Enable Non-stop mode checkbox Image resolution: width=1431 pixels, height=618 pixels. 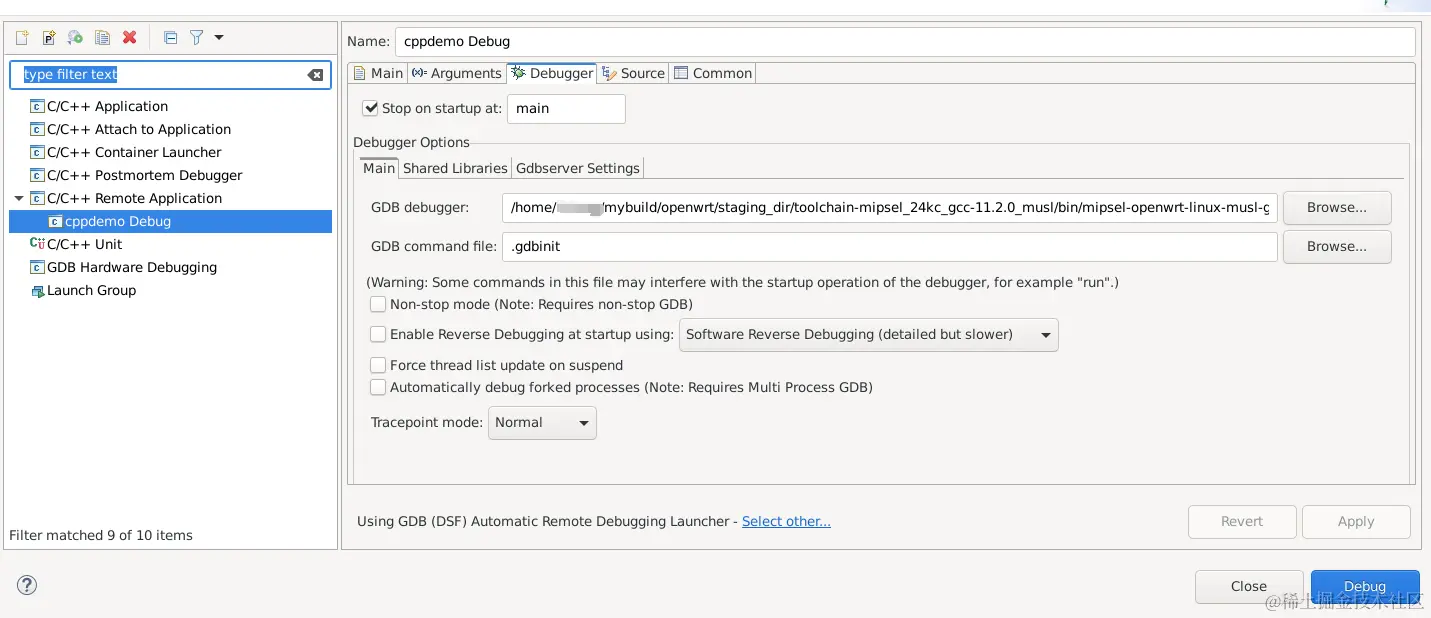(x=378, y=304)
